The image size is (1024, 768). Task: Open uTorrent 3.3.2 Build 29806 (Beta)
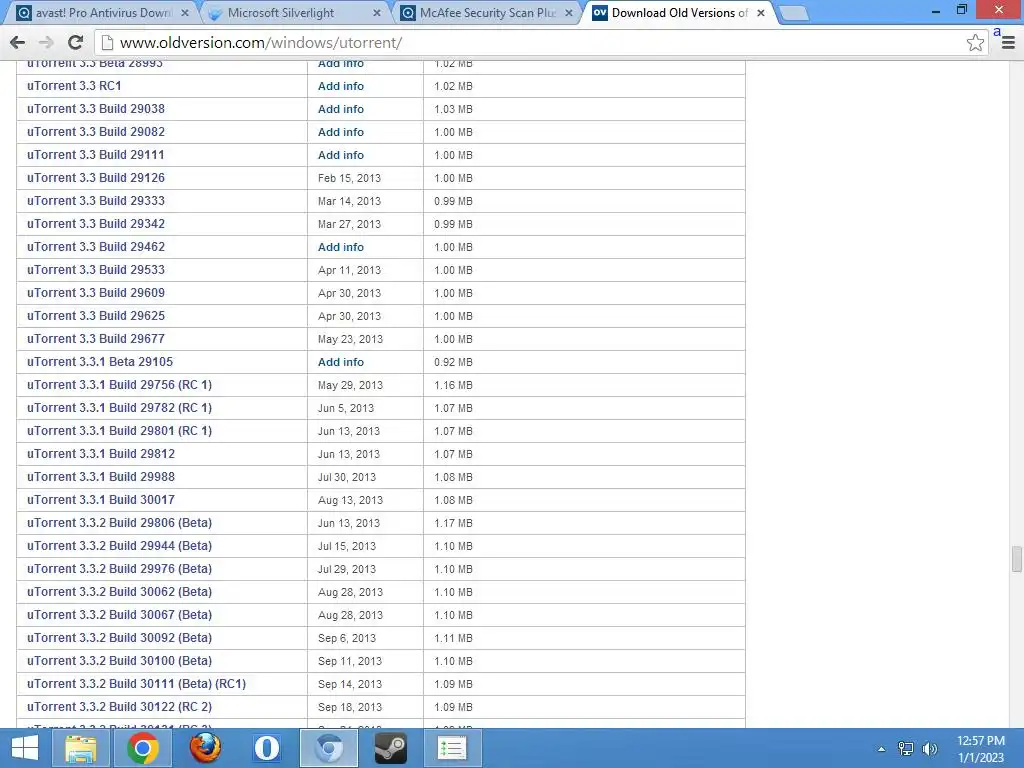pyautogui.click(x=120, y=522)
